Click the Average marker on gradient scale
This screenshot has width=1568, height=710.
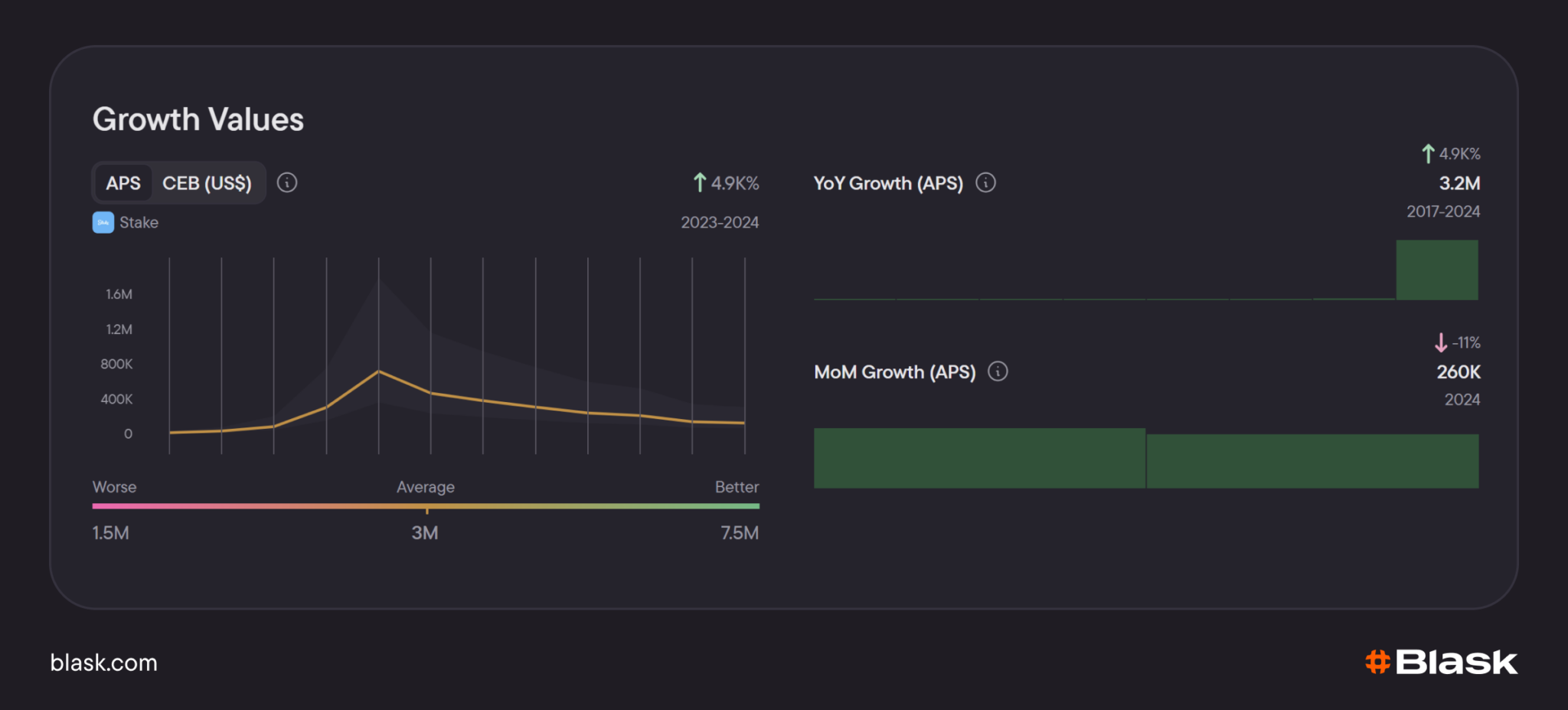[426, 507]
